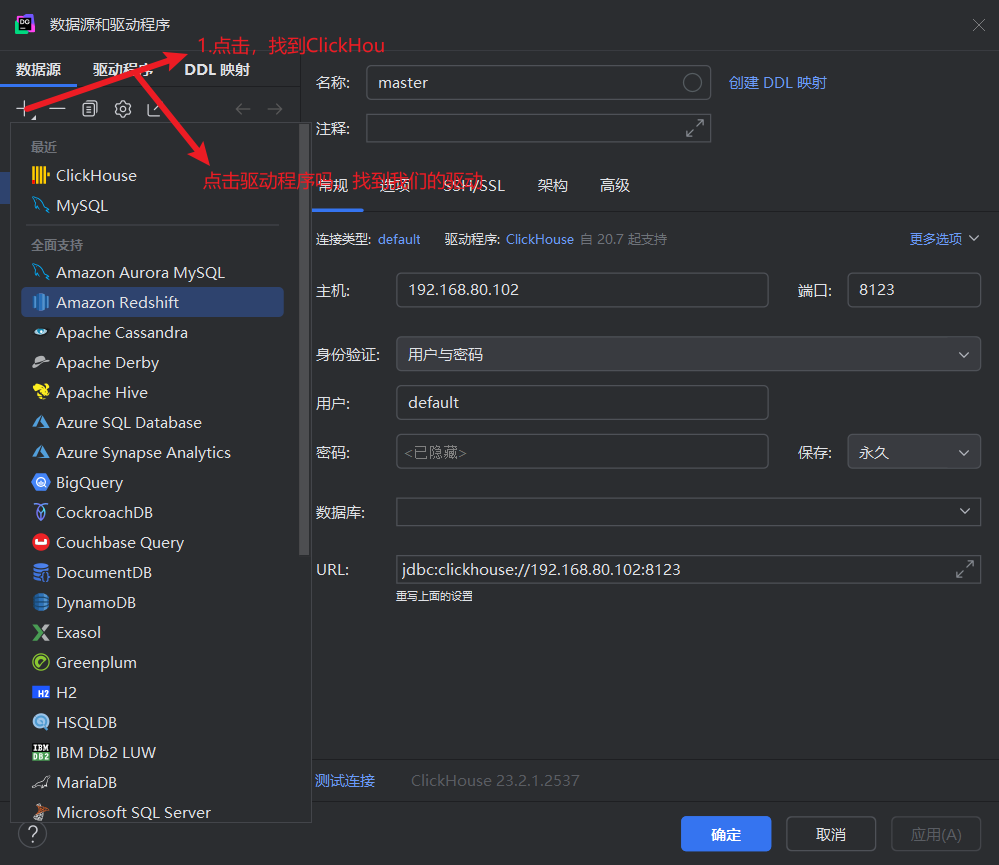This screenshot has height=865, width=999.
Task: Click the test connection link
Action: (x=345, y=780)
